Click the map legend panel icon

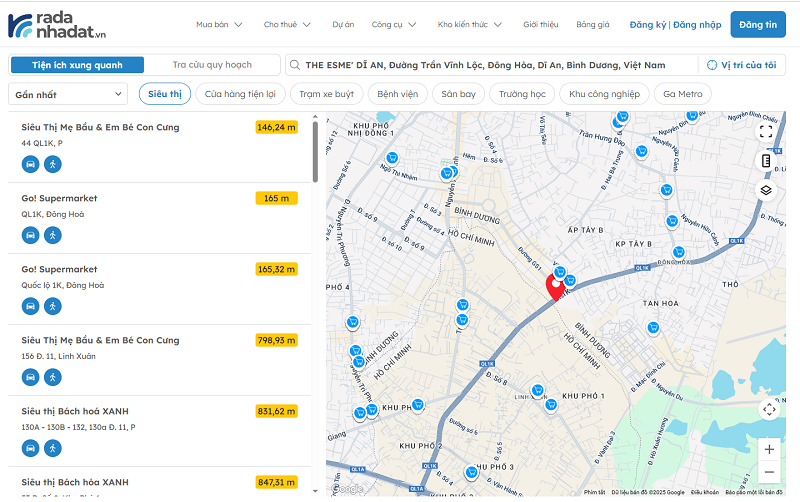point(766,160)
